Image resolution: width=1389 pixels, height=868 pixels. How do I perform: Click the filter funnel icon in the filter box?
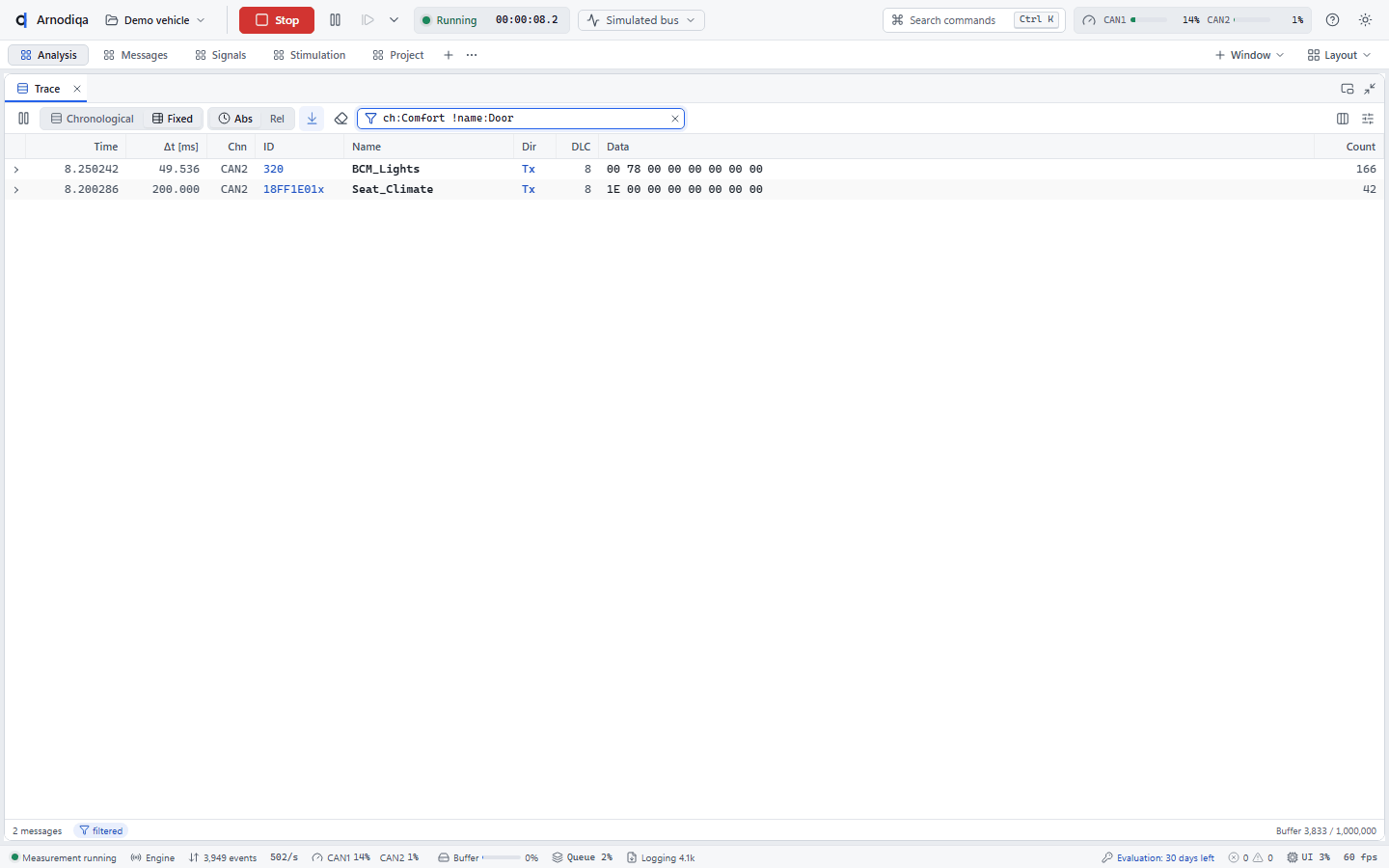click(370, 119)
